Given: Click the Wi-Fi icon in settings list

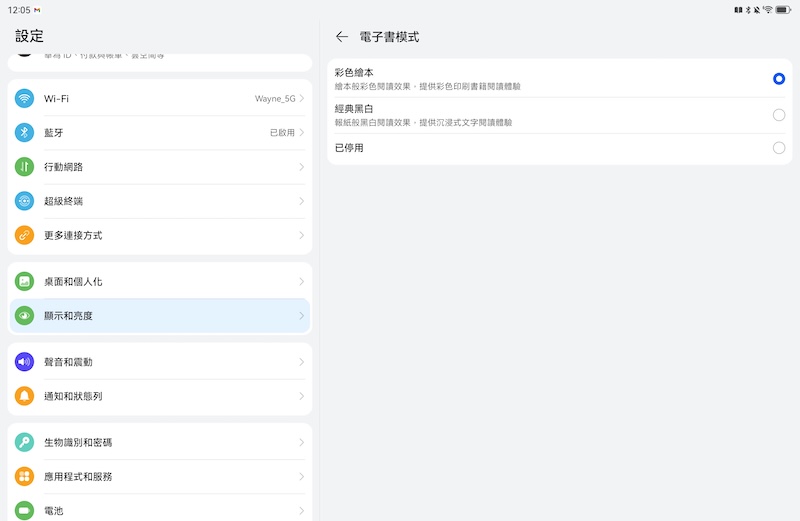Looking at the screenshot, I should (25, 99).
